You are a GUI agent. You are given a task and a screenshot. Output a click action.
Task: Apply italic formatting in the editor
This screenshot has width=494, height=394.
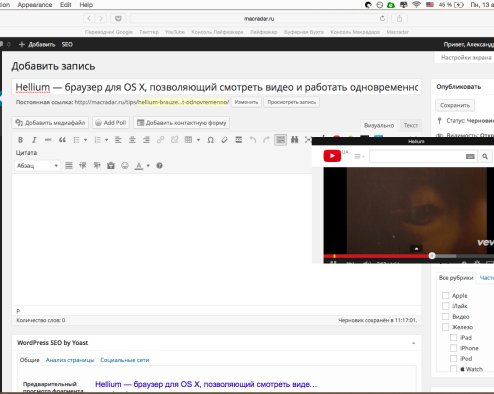34,140
